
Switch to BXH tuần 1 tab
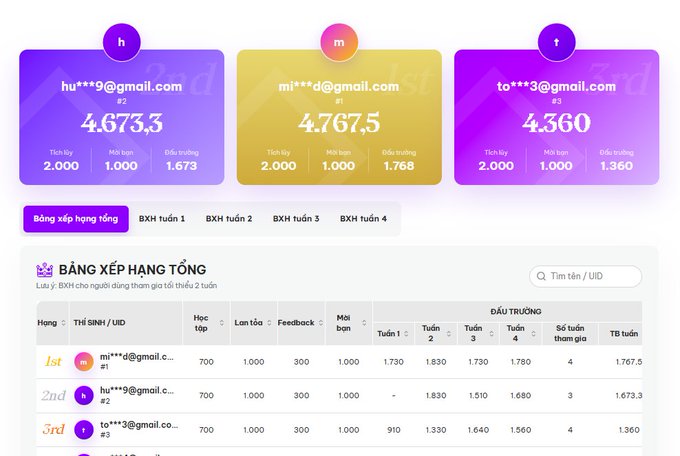[x=162, y=219]
